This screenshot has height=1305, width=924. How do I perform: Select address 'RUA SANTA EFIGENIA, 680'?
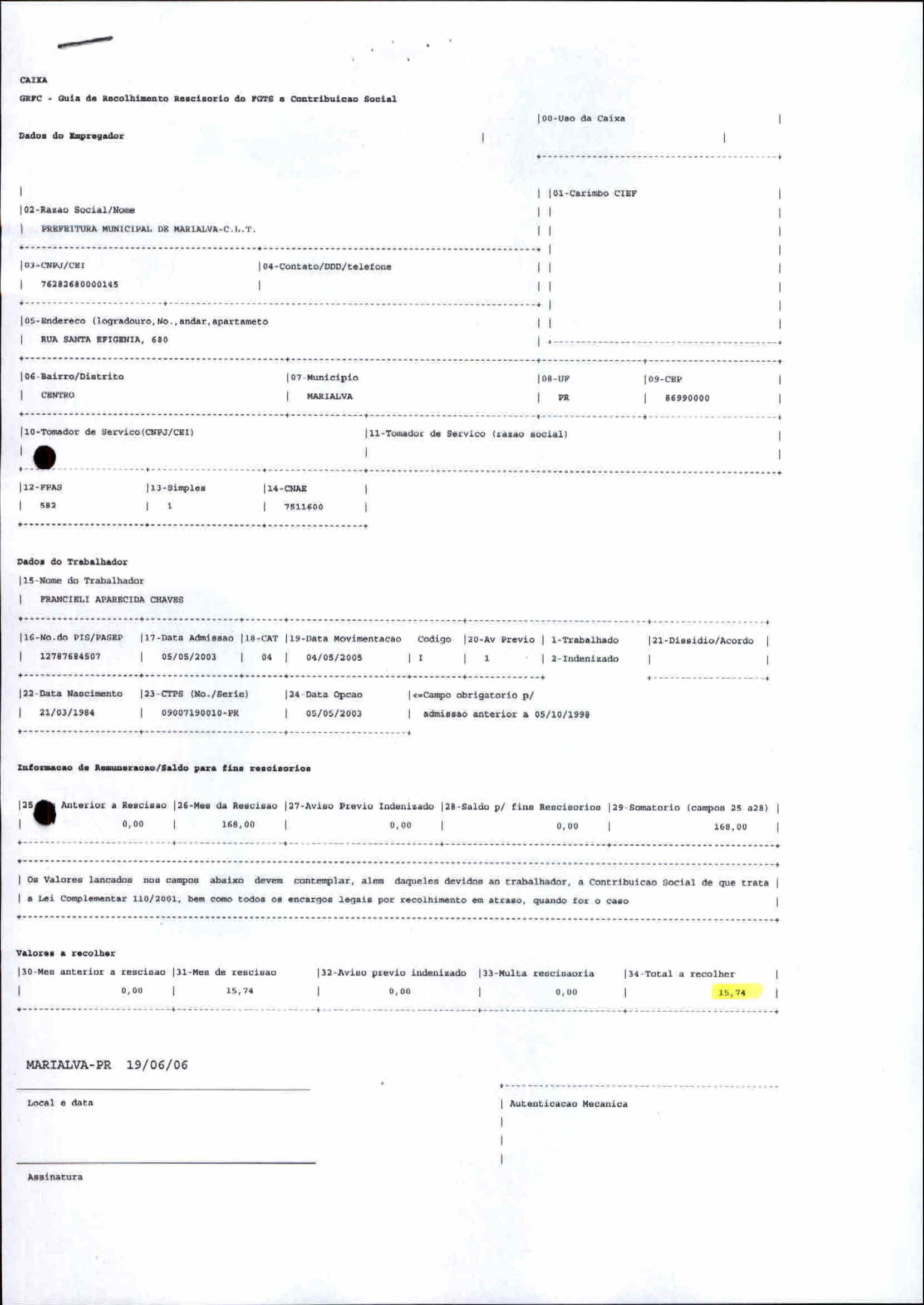pos(104,340)
